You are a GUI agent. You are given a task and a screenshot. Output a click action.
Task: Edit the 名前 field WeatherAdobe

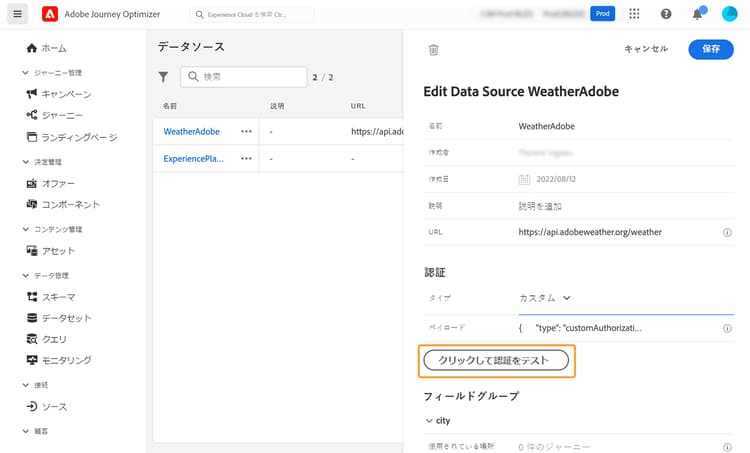[626, 126]
